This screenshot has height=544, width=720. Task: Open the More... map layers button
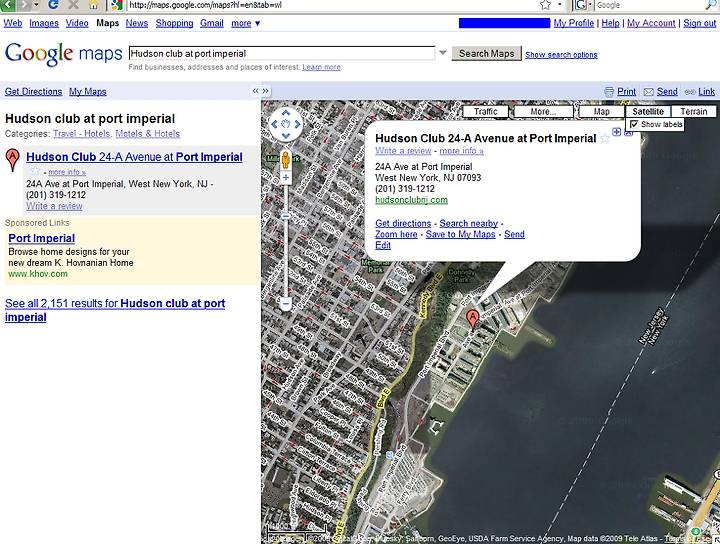click(x=543, y=112)
